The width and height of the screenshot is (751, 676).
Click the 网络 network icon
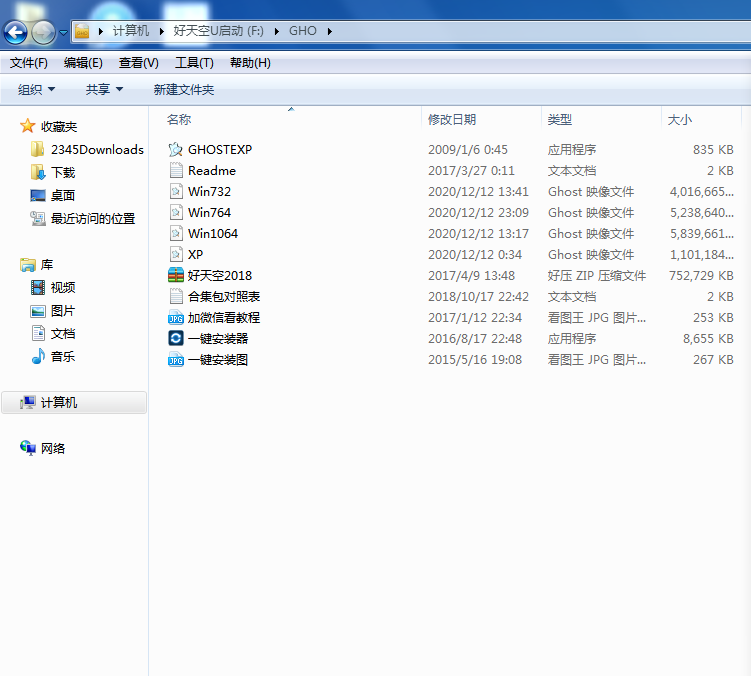28,448
